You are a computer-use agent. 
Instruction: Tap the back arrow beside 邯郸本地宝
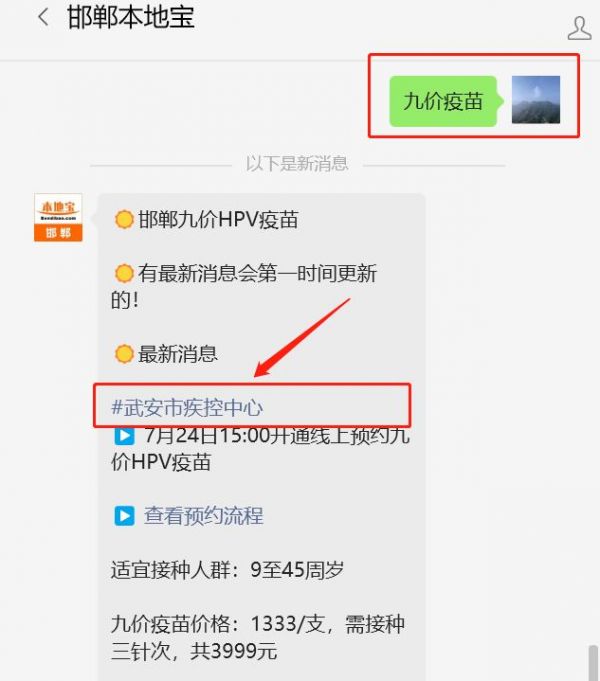43,18
